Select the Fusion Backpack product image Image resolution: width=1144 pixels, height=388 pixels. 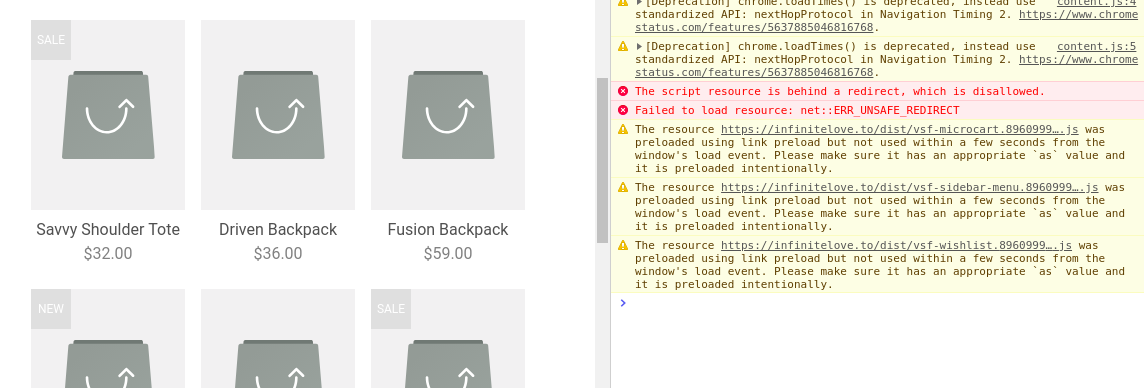448,115
